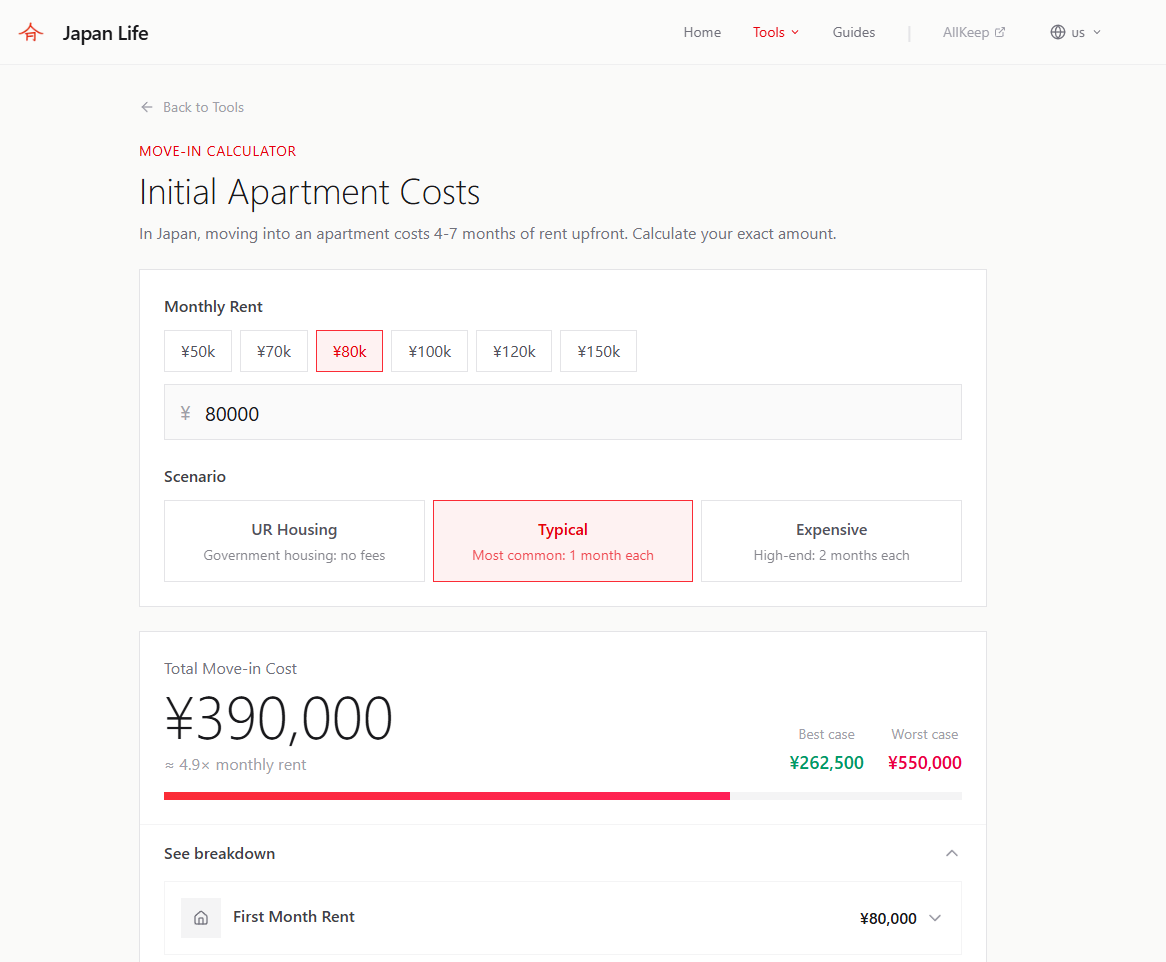Select the Expensive scenario

click(x=831, y=540)
